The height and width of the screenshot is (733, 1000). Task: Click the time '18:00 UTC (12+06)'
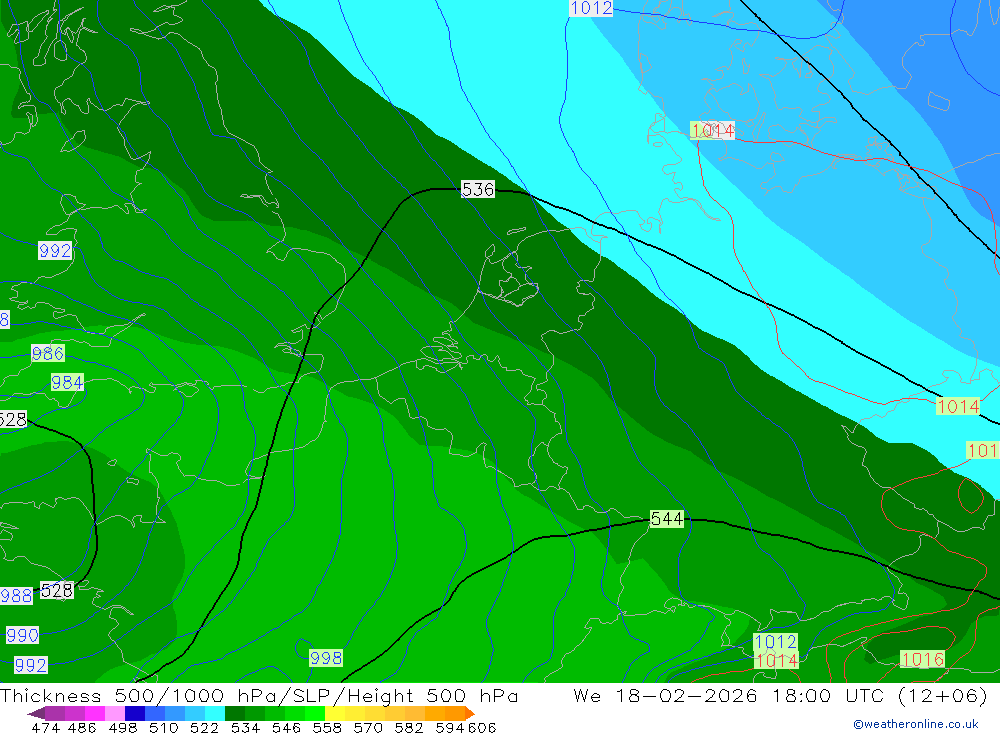click(x=880, y=695)
